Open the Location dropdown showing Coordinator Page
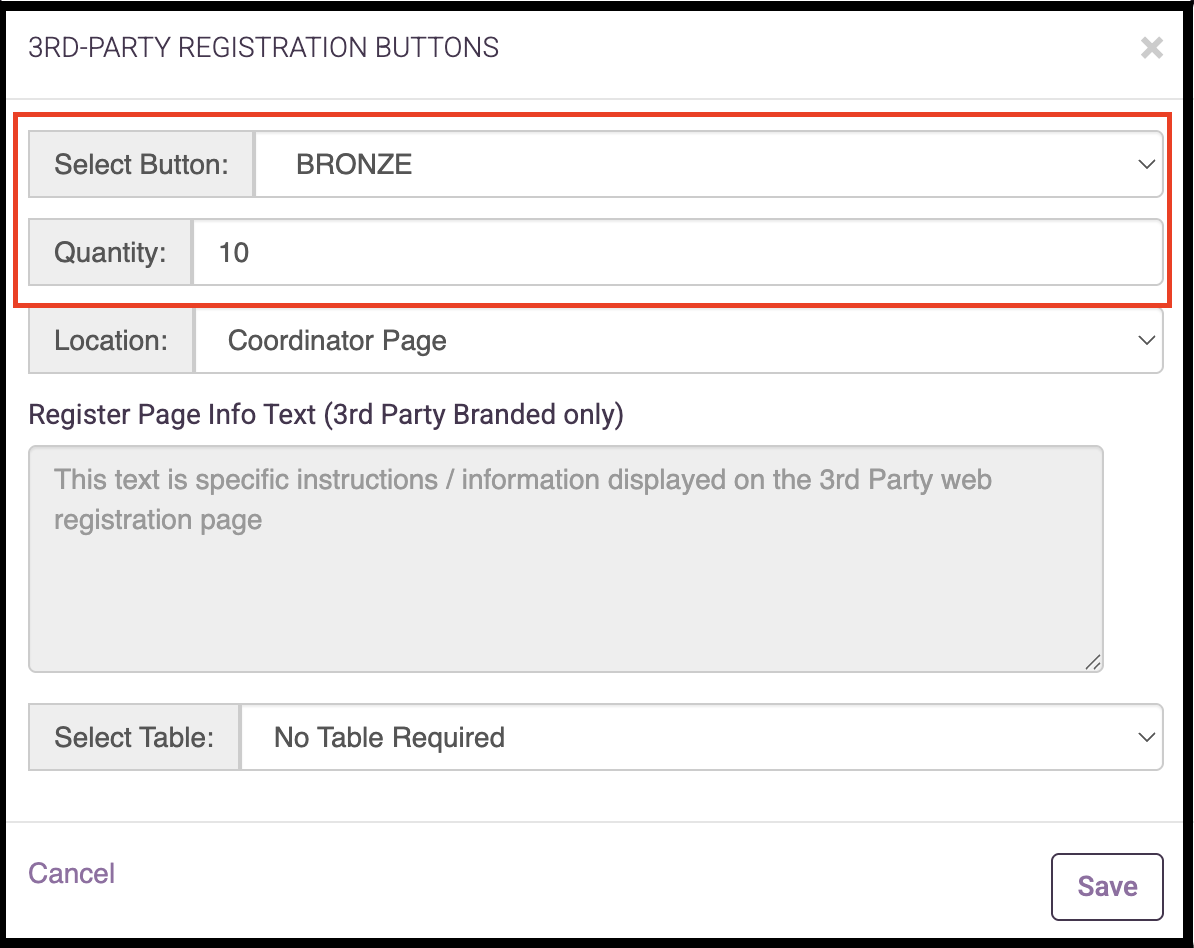The width and height of the screenshot is (1194, 948). (x=678, y=340)
